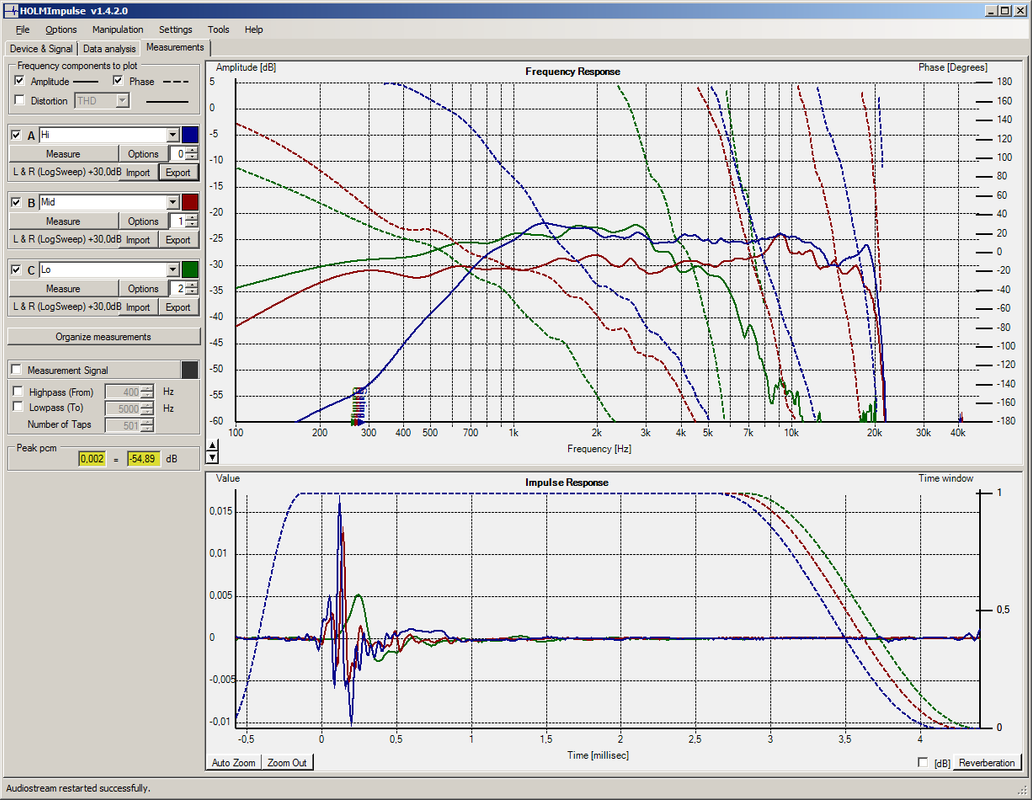This screenshot has width=1032, height=800.
Task: Click the red color swatch for measurement B
Action: coord(190,202)
